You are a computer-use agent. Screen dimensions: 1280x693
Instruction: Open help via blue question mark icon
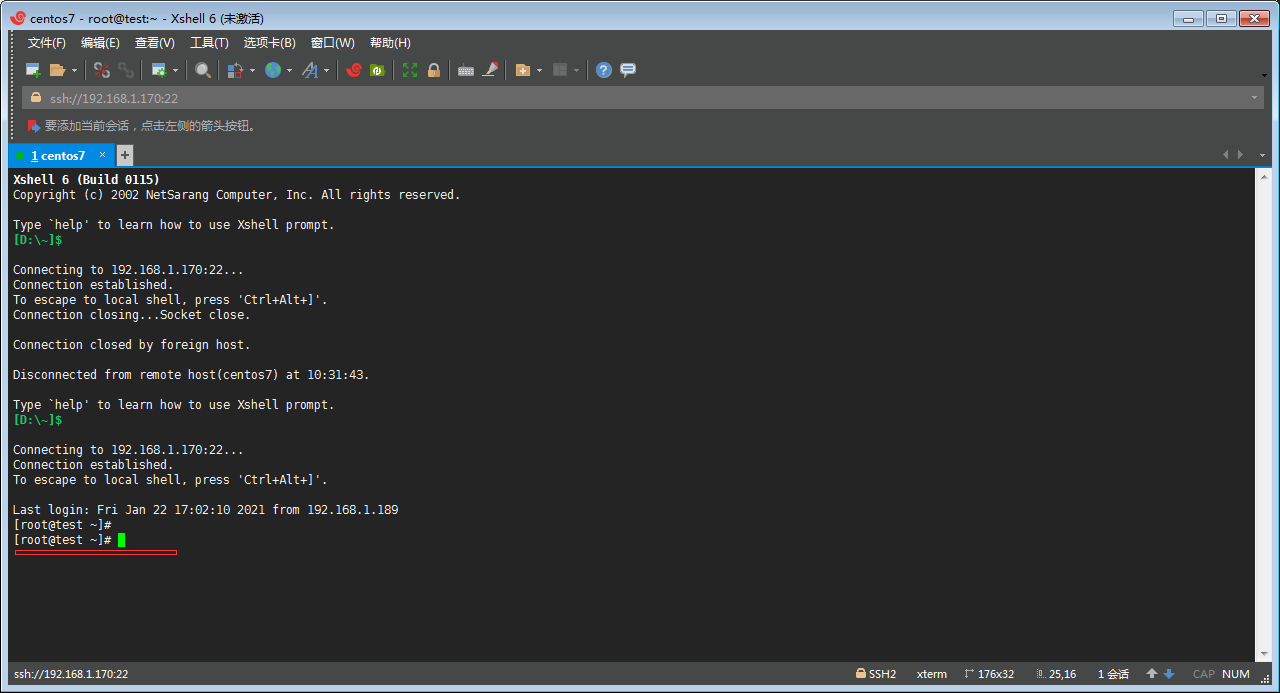click(603, 70)
